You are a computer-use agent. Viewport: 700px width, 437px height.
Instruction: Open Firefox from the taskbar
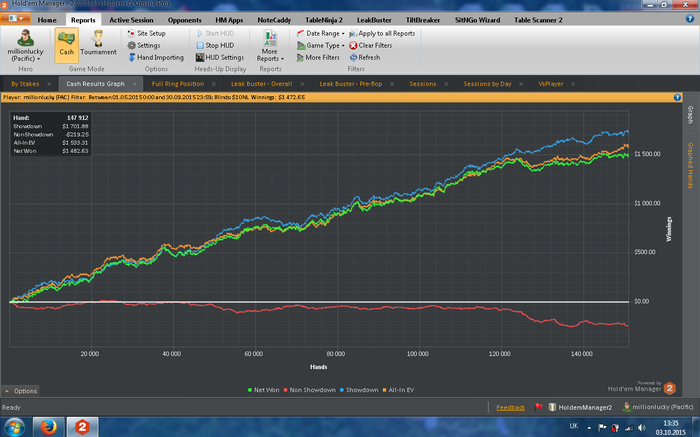pyautogui.click(x=49, y=427)
